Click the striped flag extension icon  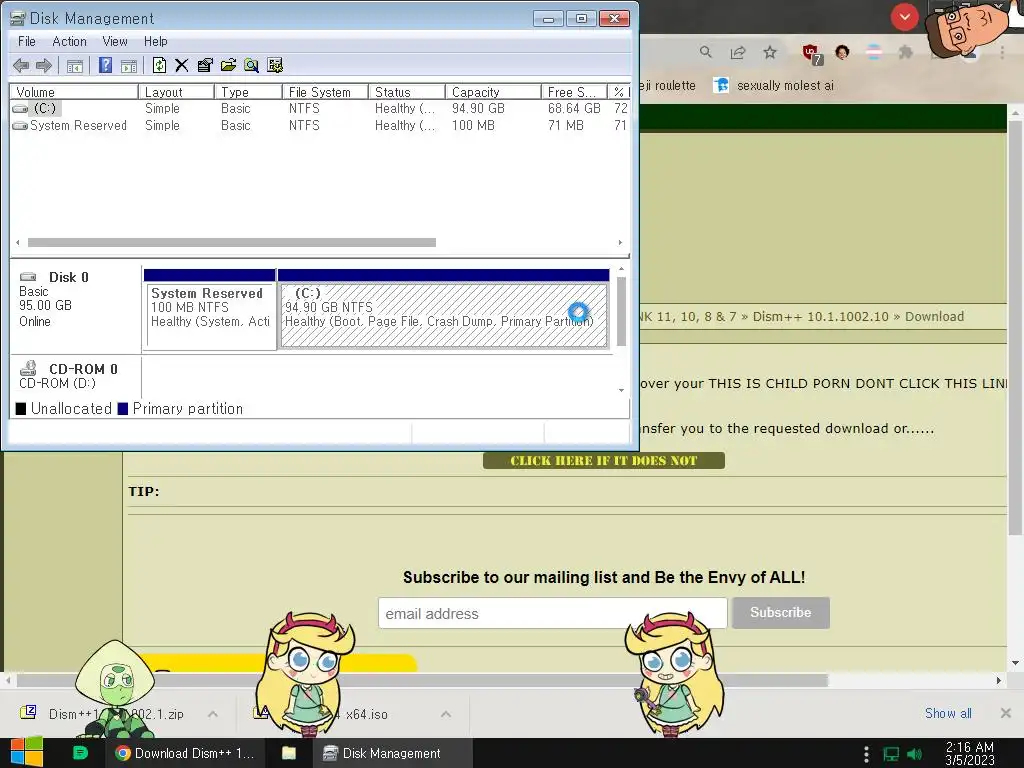[874, 52]
